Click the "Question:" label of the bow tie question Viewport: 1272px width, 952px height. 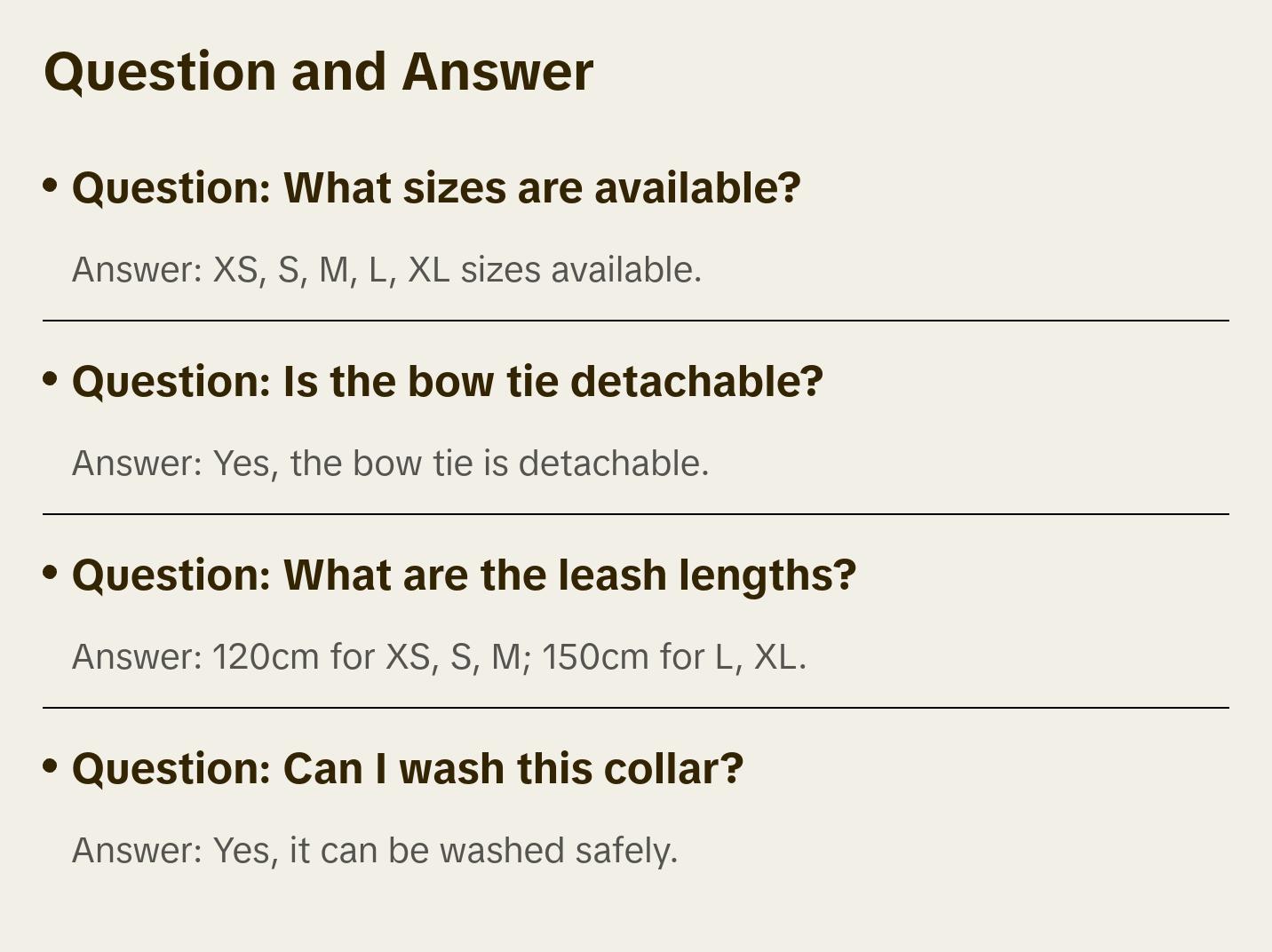[x=171, y=382]
